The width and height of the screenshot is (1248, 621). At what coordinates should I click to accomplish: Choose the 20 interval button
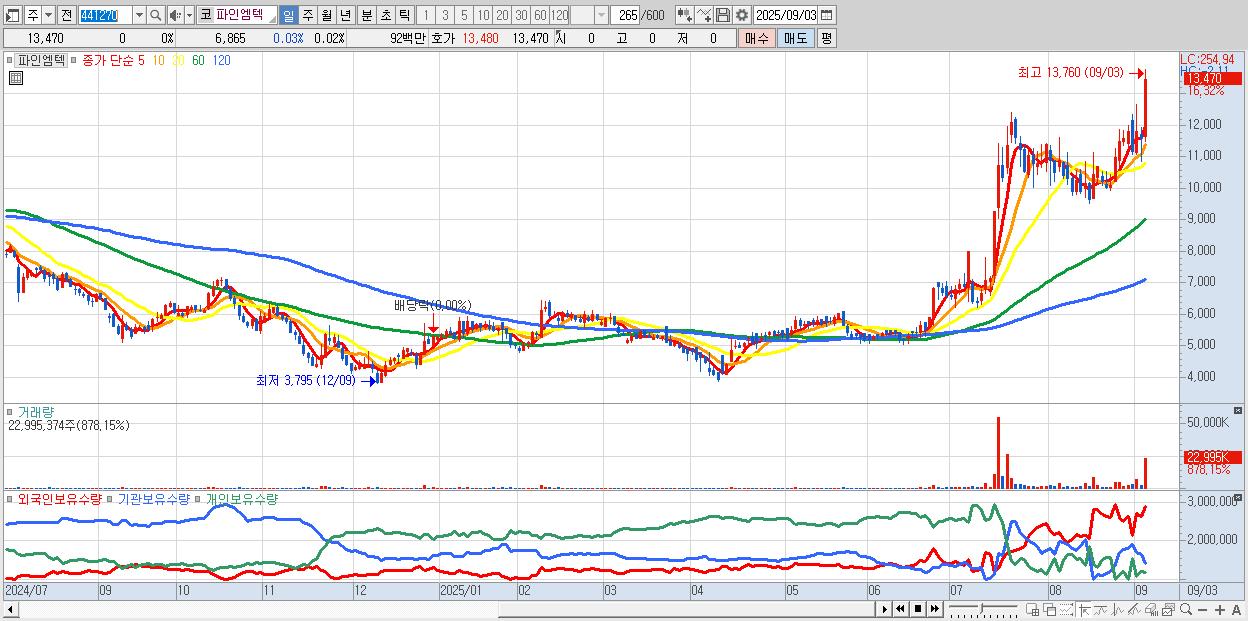click(502, 16)
